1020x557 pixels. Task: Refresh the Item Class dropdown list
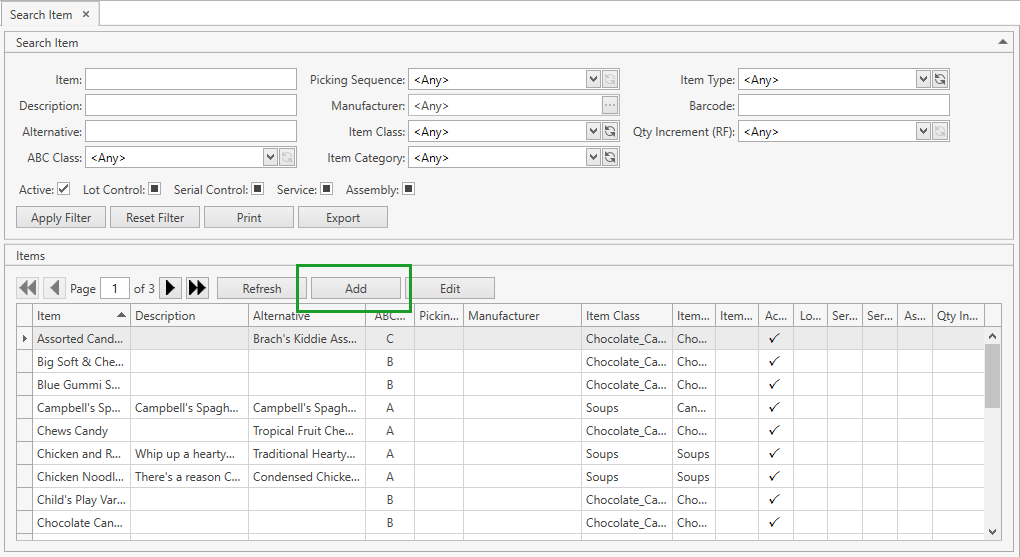(x=610, y=131)
